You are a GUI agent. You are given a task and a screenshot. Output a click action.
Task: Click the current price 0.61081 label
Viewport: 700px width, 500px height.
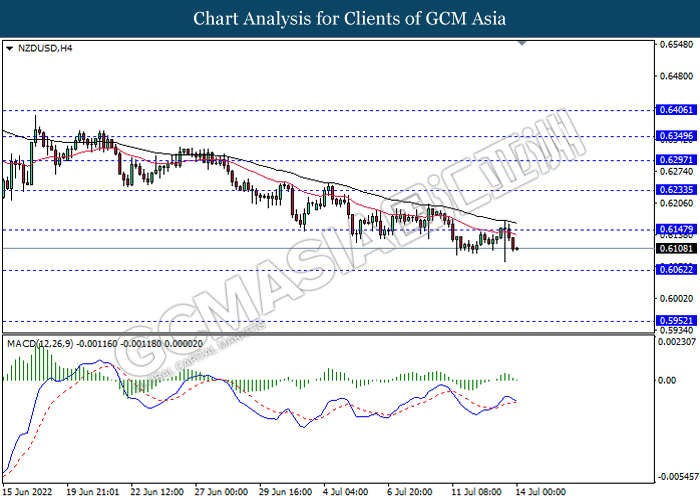click(x=676, y=249)
